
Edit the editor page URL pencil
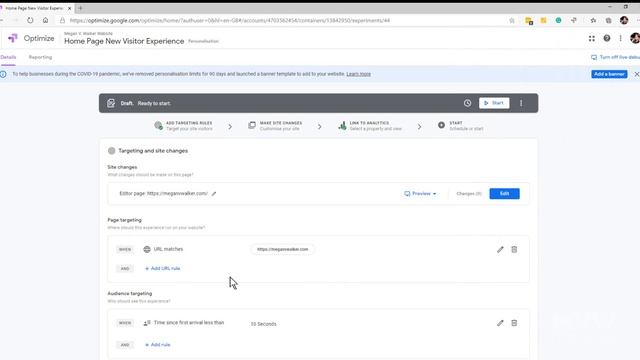(x=214, y=194)
